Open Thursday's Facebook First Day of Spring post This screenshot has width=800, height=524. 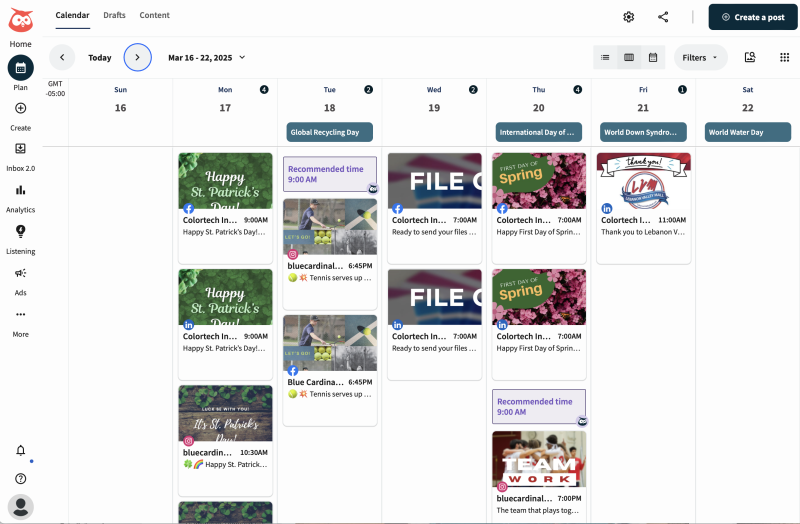(539, 208)
